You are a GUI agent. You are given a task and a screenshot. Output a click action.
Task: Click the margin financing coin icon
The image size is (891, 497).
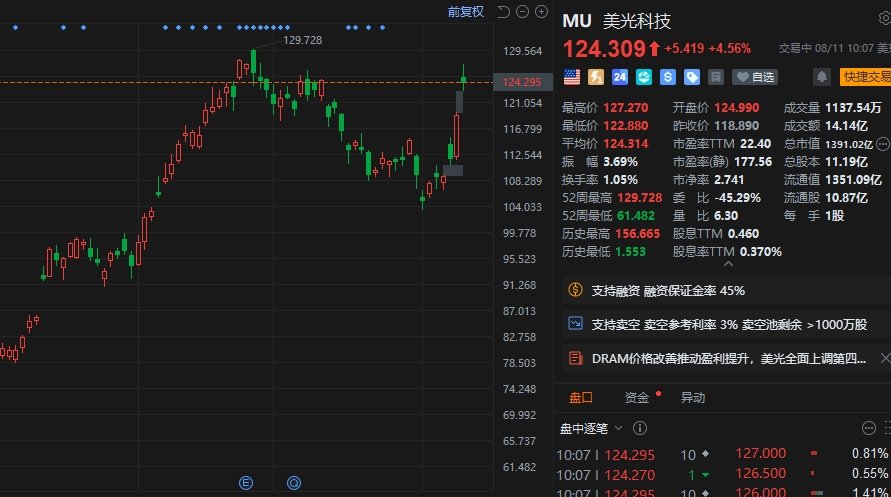click(575, 290)
